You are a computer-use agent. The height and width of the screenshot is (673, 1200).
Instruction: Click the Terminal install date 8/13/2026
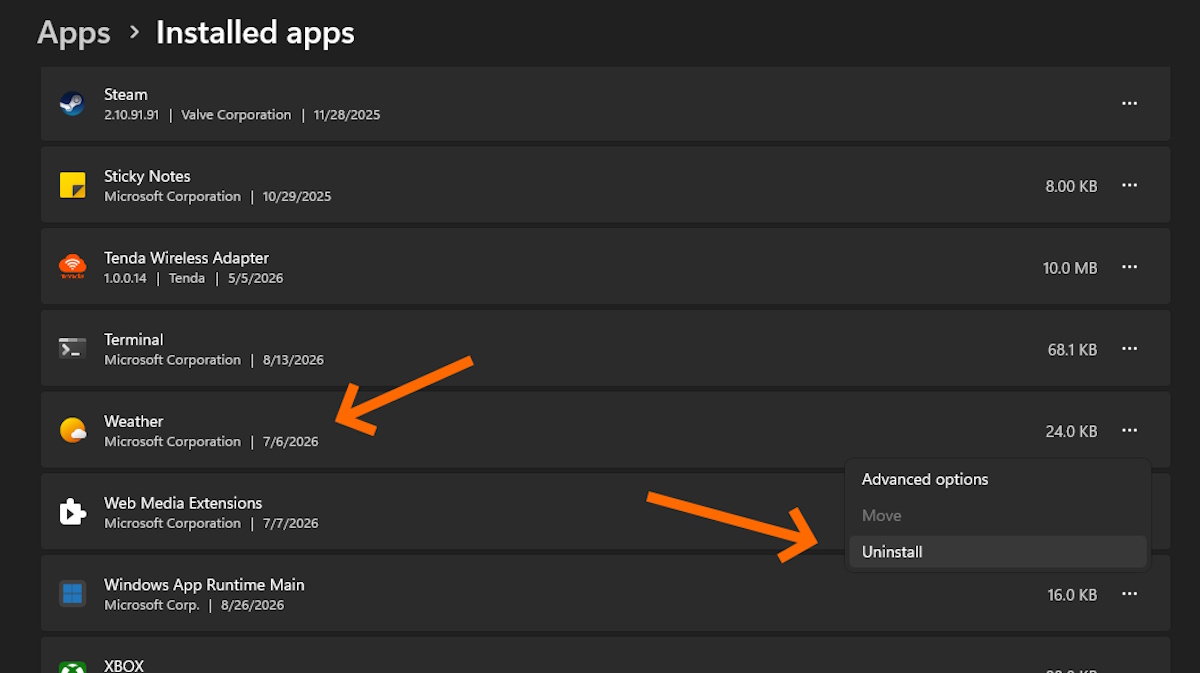(x=293, y=360)
